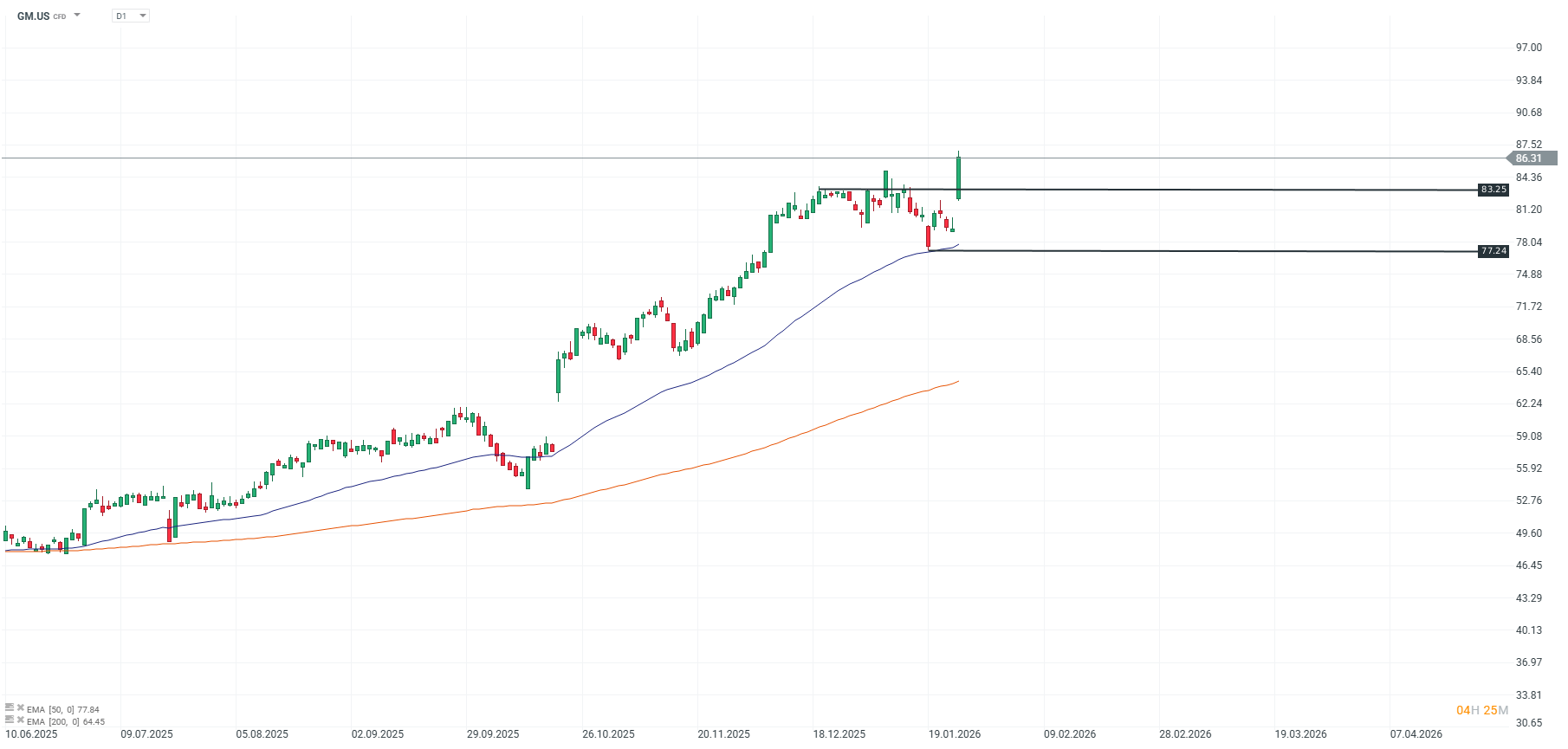Open the D1 timeframe dropdown

pyautogui.click(x=131, y=16)
